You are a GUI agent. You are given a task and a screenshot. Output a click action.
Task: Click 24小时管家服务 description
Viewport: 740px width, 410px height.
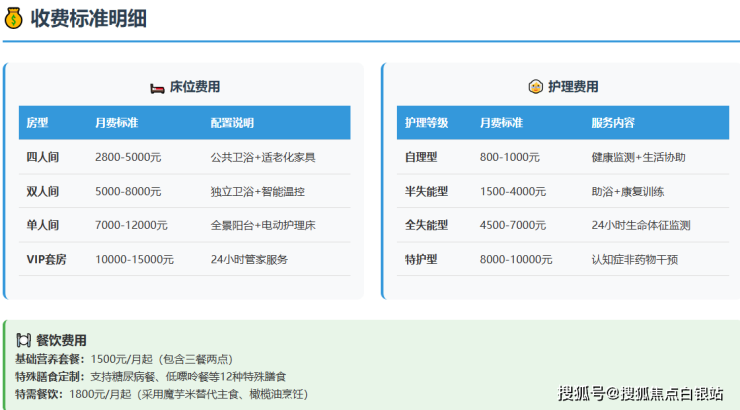click(249, 259)
